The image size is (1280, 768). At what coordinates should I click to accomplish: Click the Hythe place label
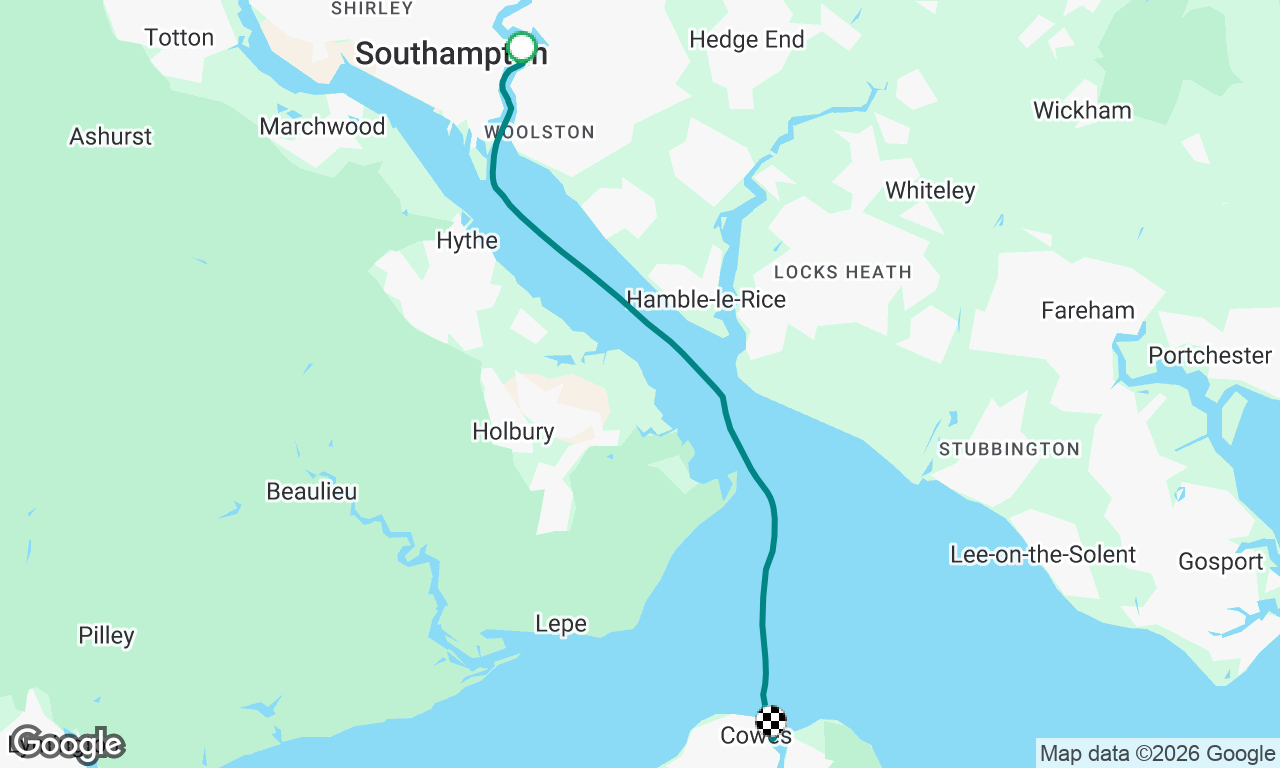(x=467, y=241)
